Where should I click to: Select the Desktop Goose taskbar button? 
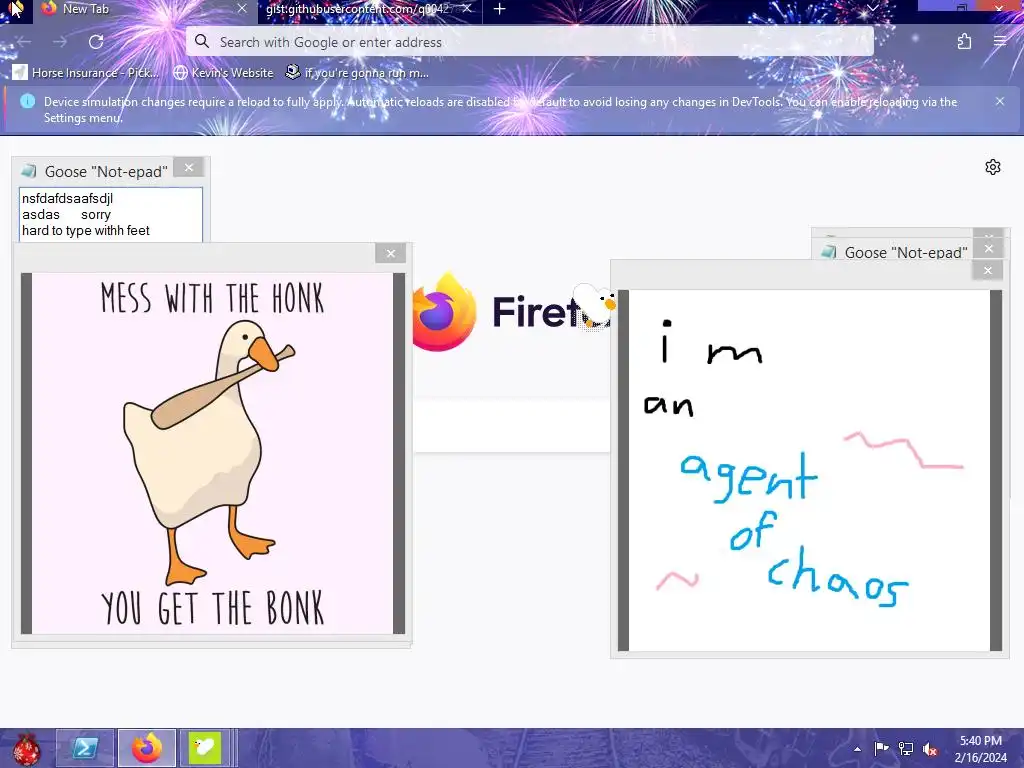204,748
